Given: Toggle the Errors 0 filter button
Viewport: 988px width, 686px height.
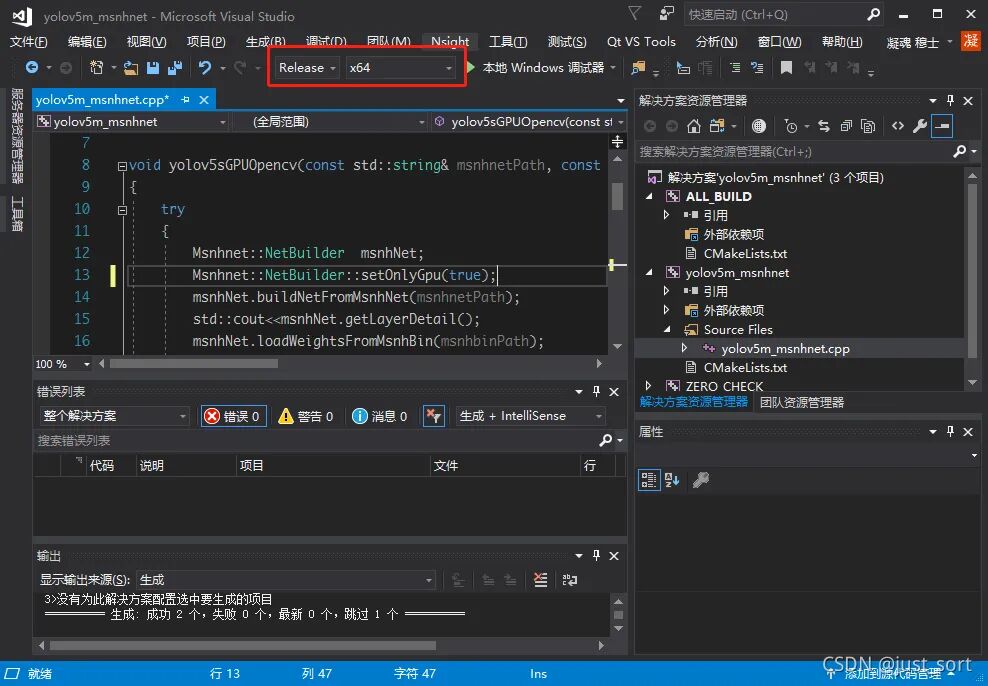Looking at the screenshot, I should [233, 416].
